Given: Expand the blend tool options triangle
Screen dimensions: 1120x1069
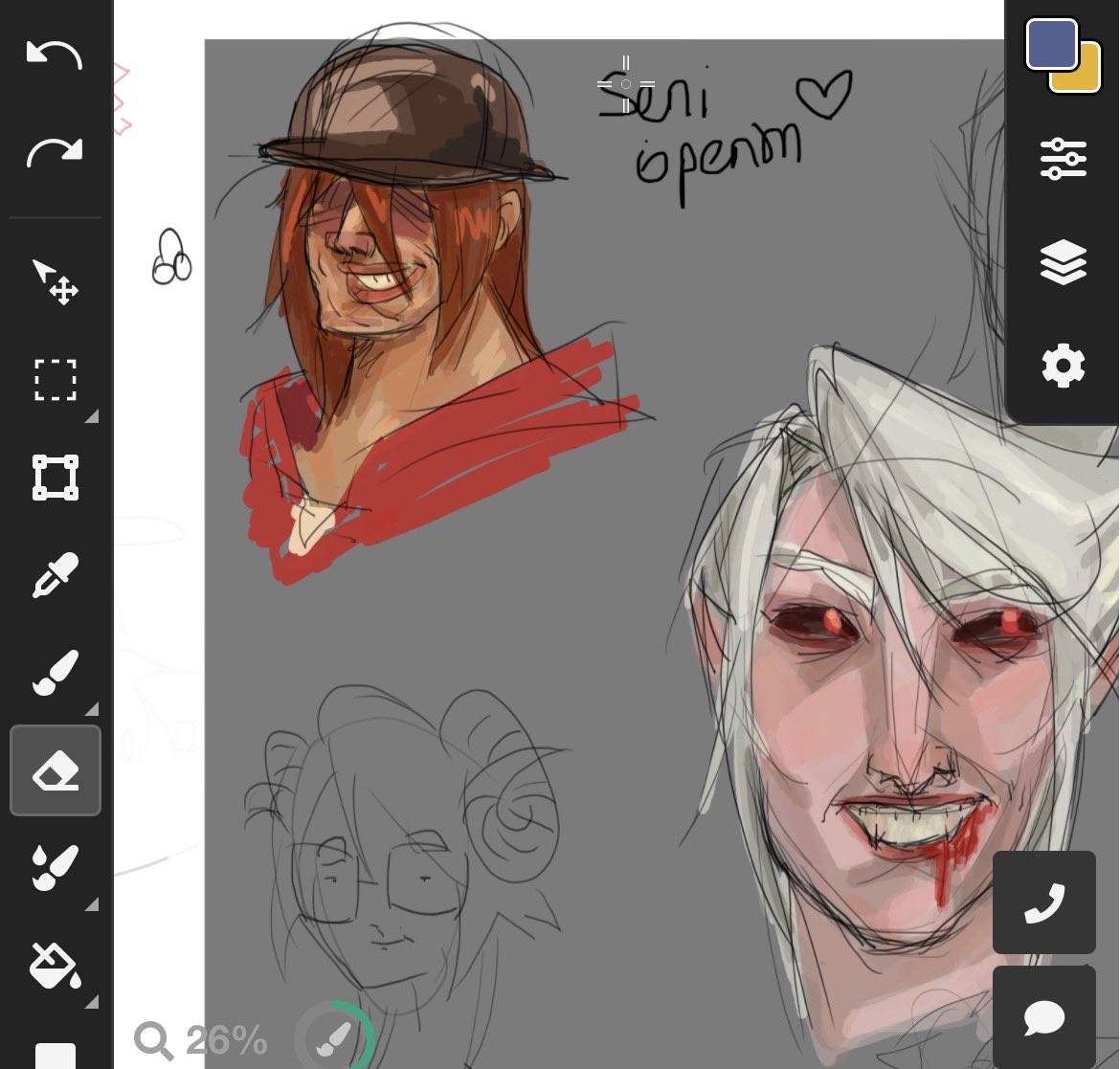Looking at the screenshot, I should 92,904.
